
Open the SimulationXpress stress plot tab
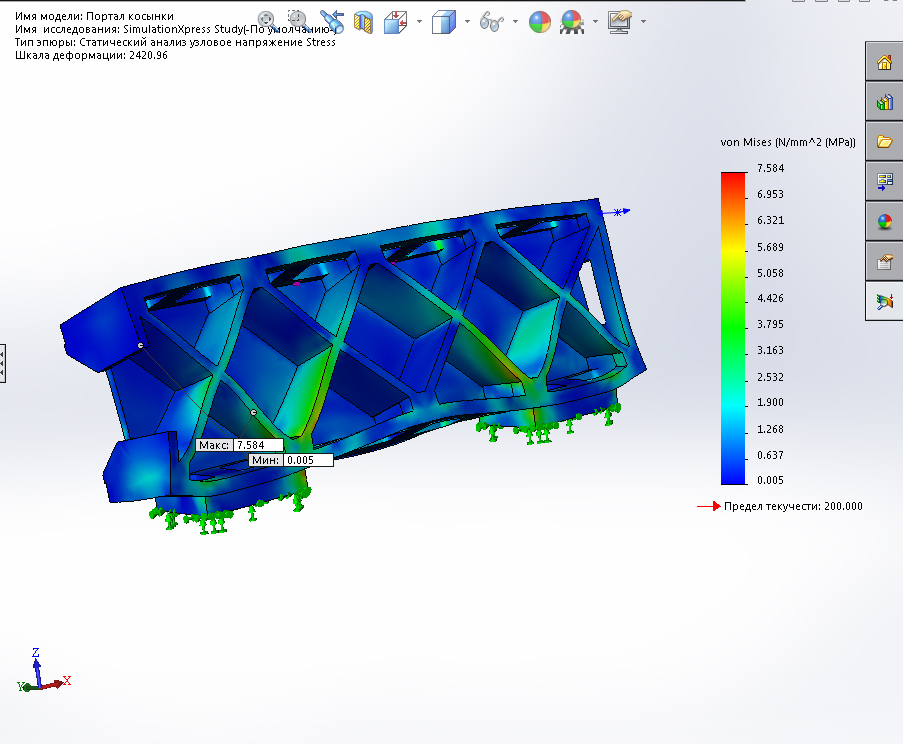coord(885,301)
